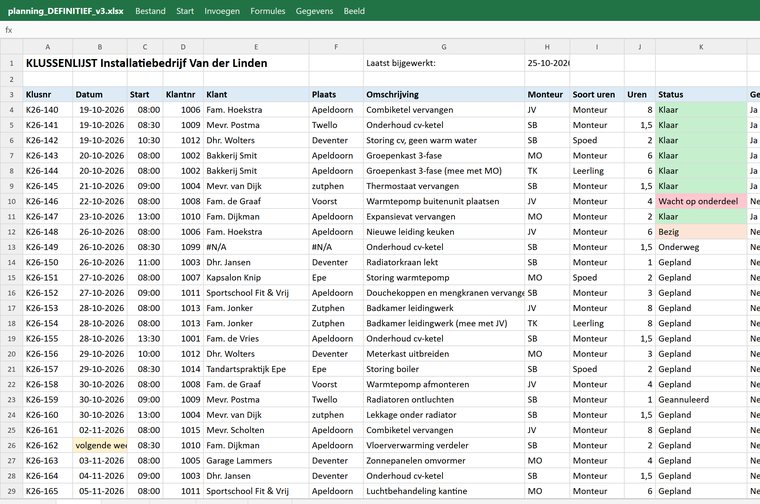Click the Uren header cell
The image size is (760, 504).
[639, 94]
